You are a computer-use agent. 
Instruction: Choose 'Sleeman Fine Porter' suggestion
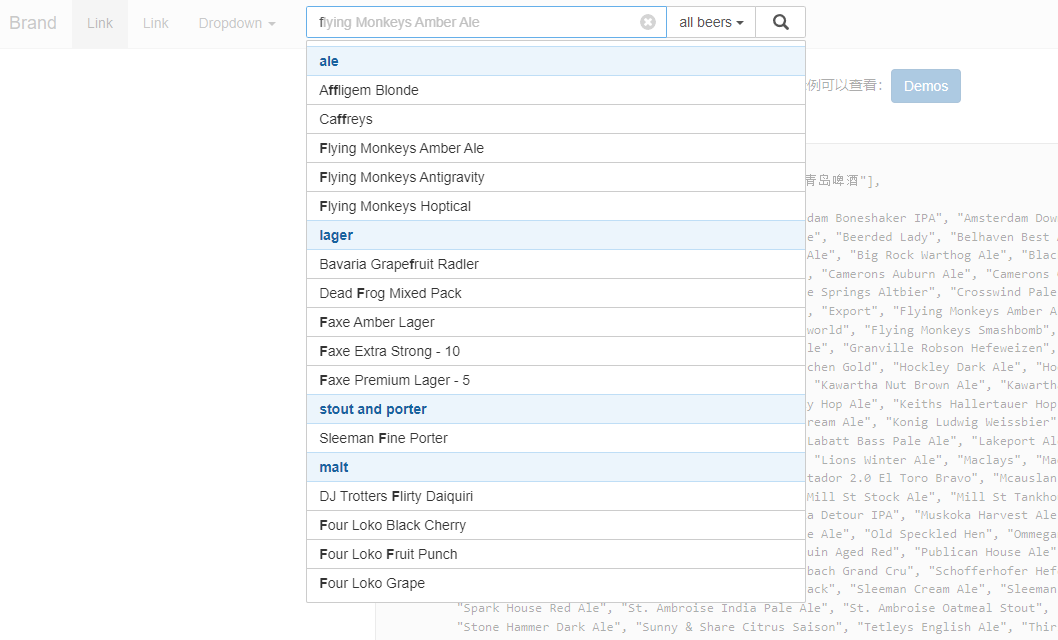(556, 438)
